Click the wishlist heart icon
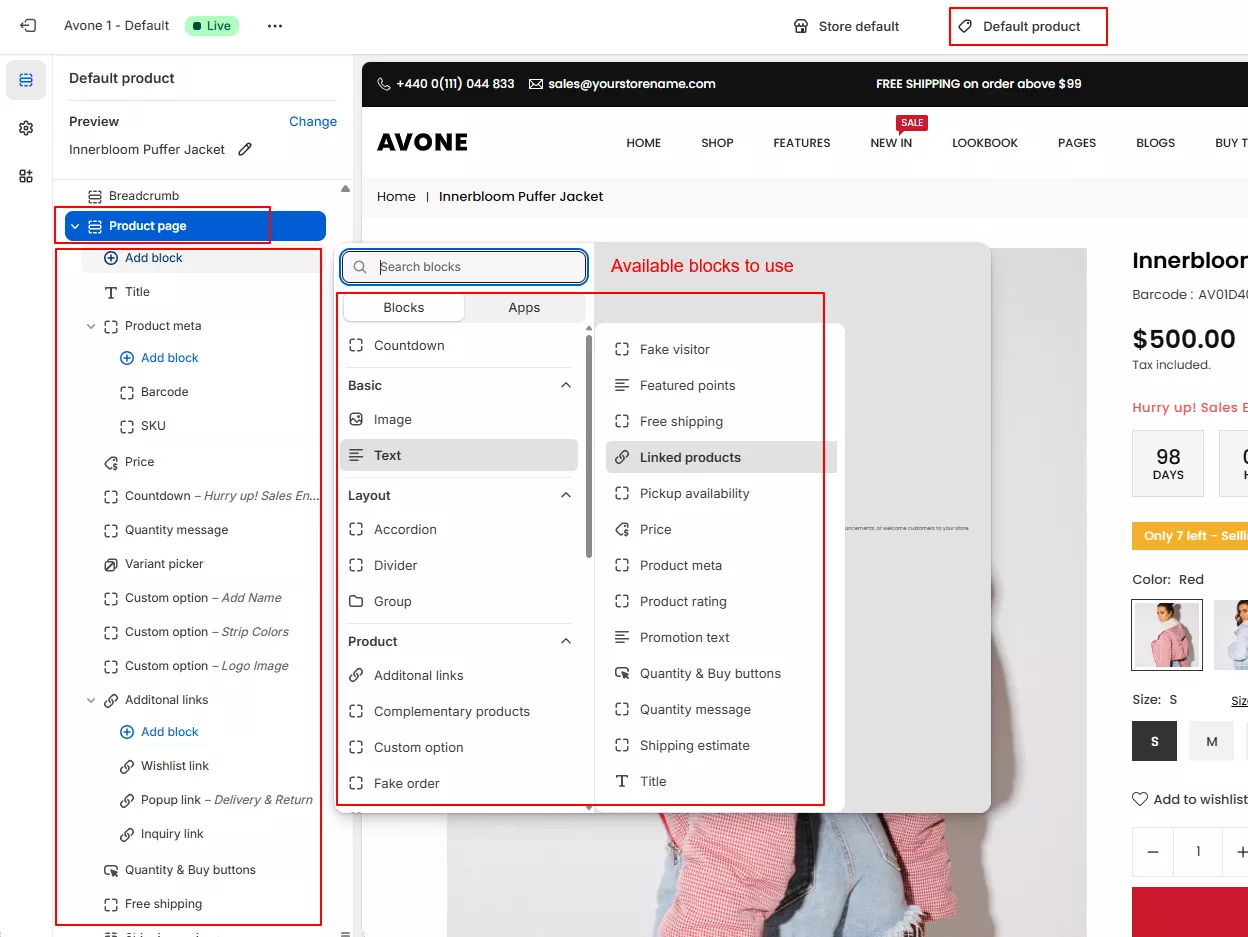The width and height of the screenshot is (1248, 937). coord(1140,799)
